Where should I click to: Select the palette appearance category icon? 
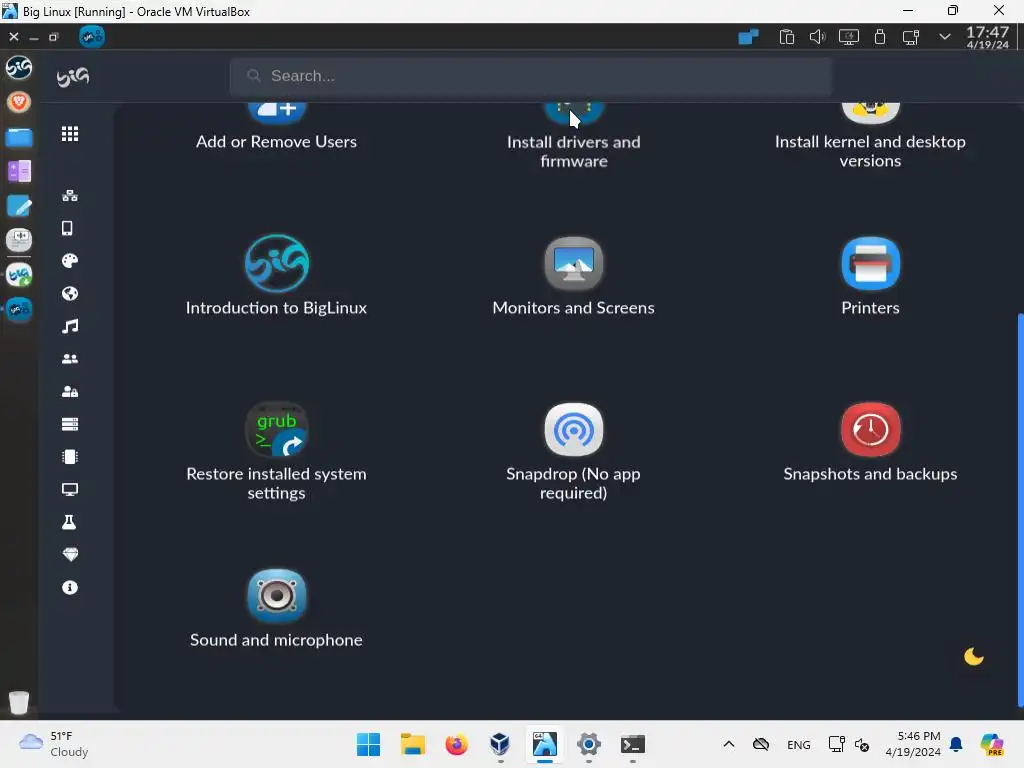[x=70, y=261]
